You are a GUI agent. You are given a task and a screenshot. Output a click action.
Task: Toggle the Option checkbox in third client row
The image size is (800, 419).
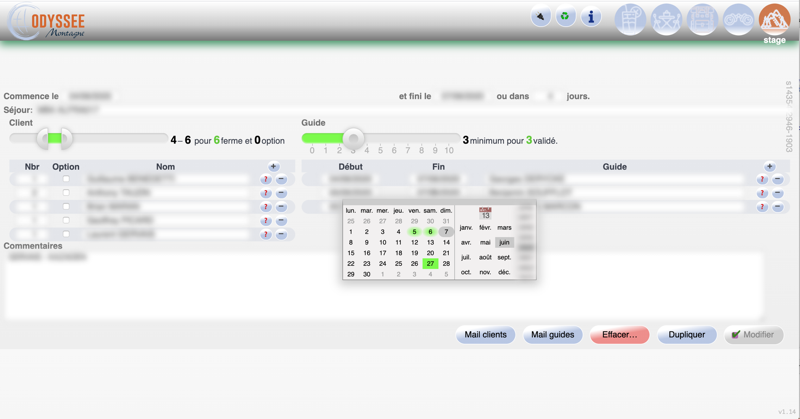coord(66,207)
